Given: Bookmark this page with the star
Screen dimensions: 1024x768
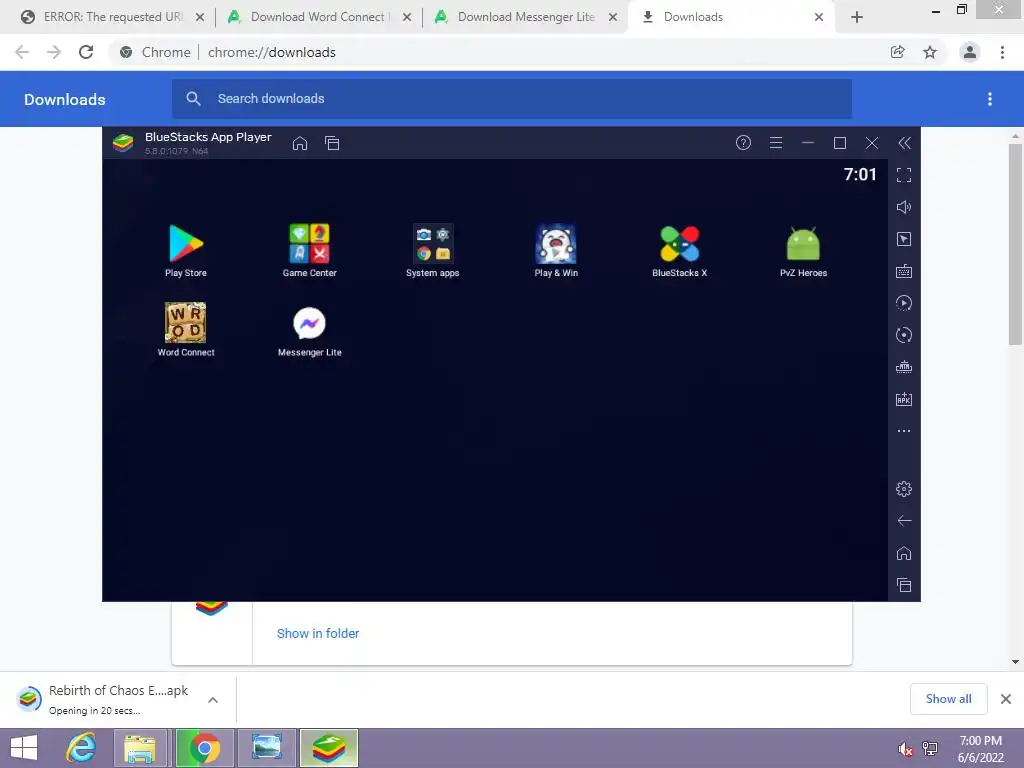Looking at the screenshot, I should [x=930, y=52].
